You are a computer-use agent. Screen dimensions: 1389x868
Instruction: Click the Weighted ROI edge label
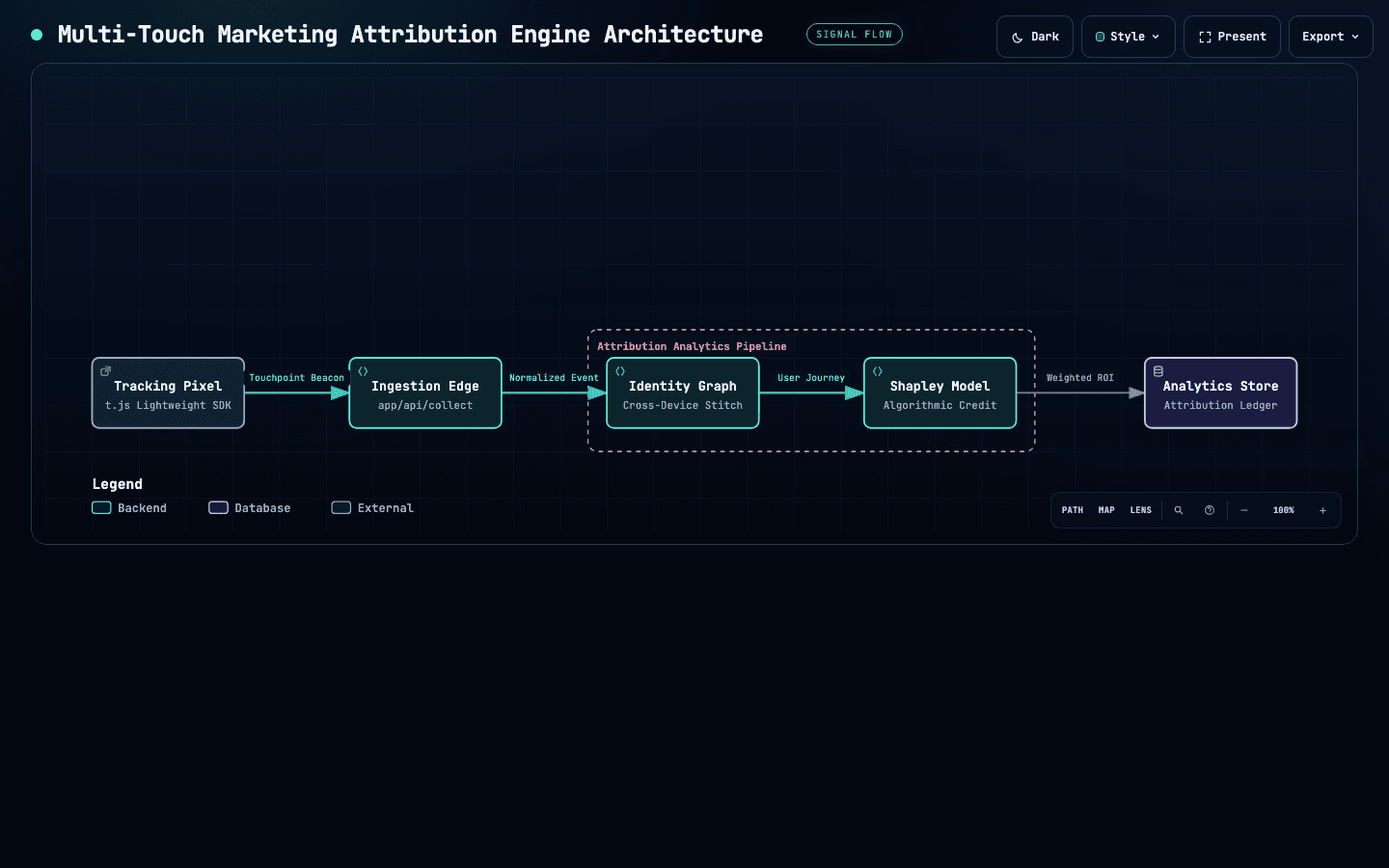[1080, 378]
